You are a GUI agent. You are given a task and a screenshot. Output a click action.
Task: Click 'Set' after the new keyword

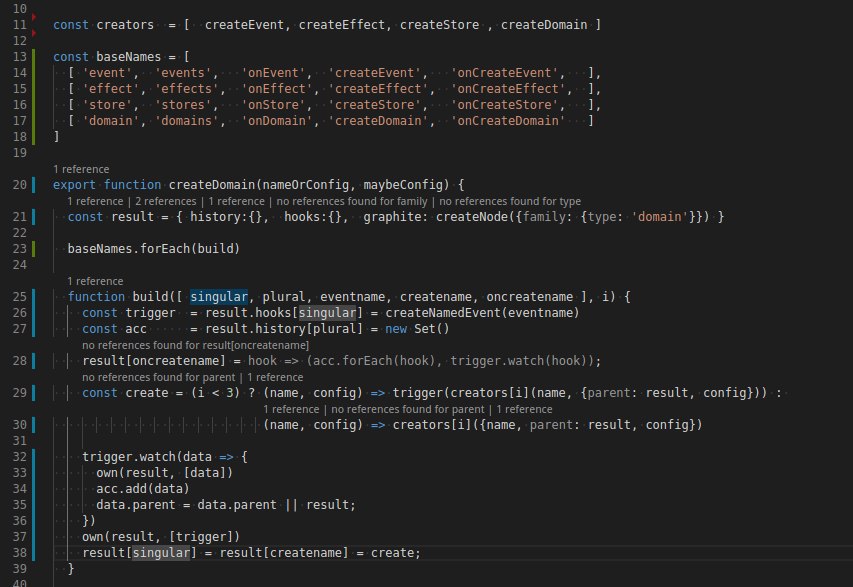pyautogui.click(x=425, y=329)
